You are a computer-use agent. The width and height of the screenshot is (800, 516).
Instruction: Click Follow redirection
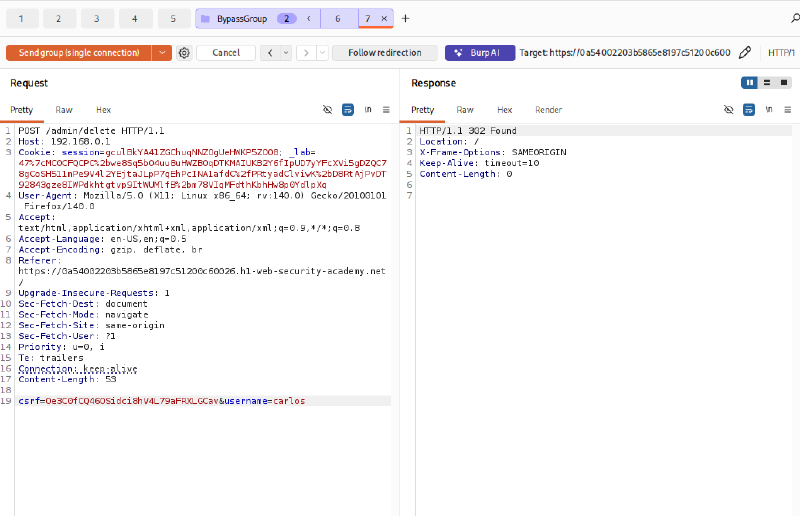(x=385, y=53)
